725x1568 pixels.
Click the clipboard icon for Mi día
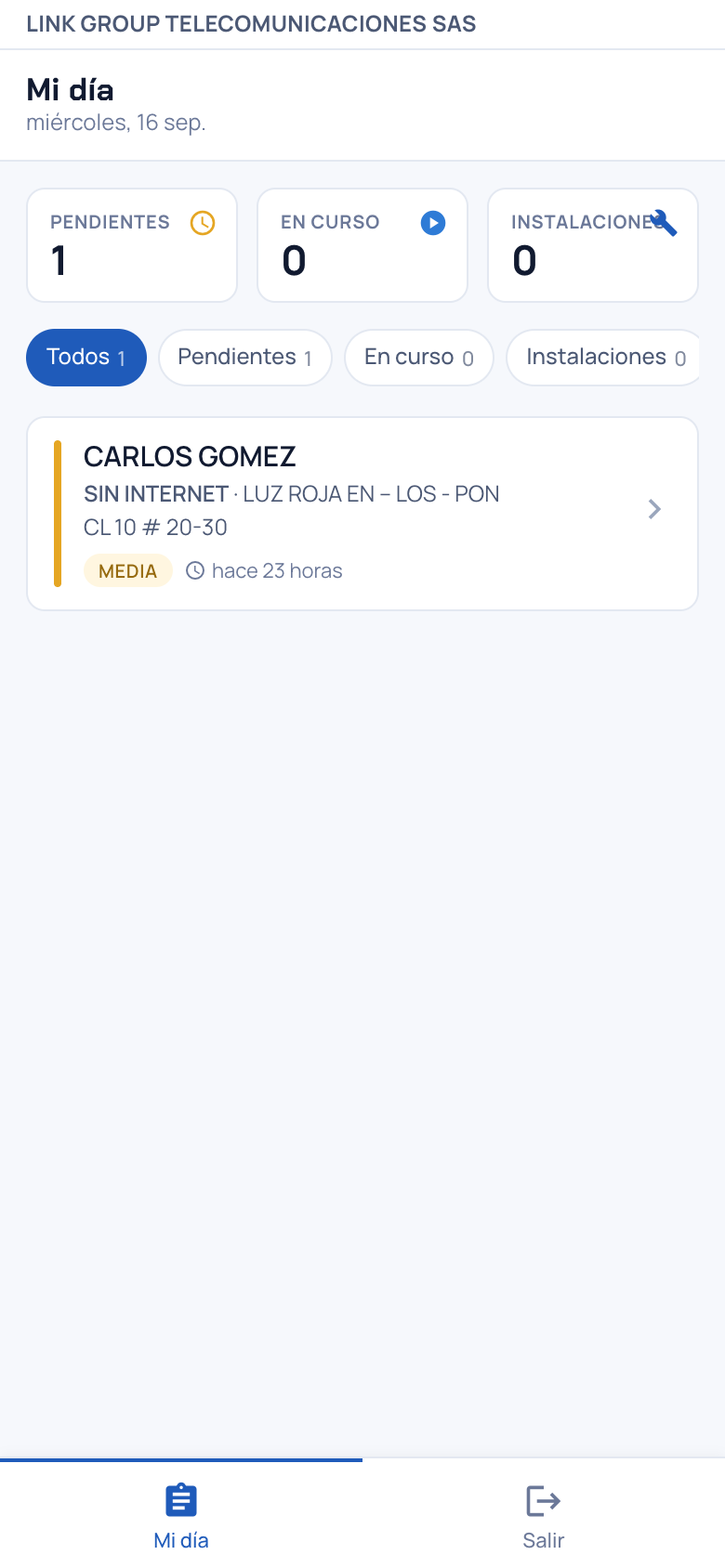181,1500
